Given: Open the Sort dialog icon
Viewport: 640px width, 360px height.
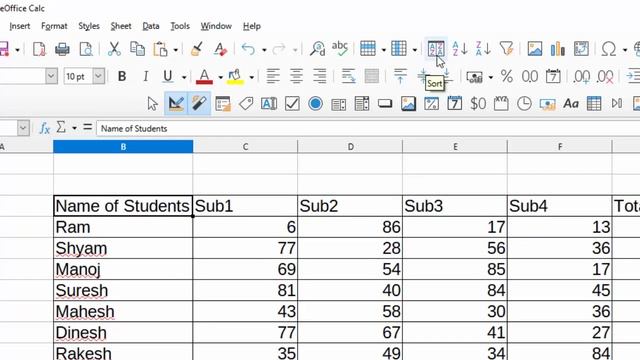Looking at the screenshot, I should (436, 49).
